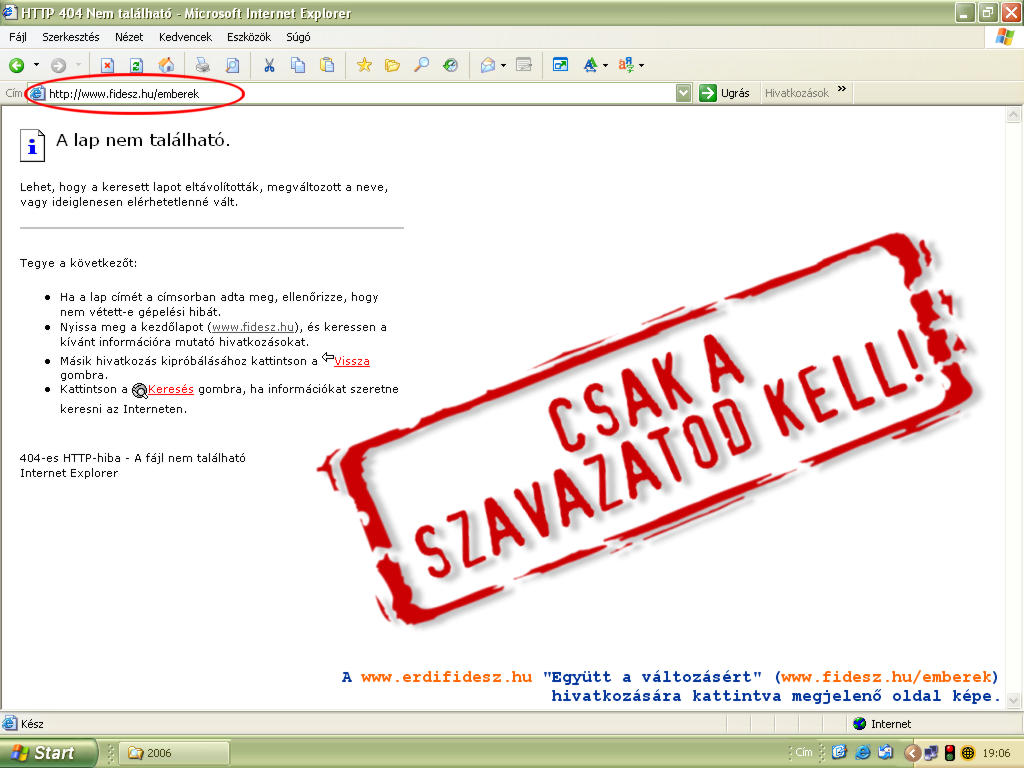This screenshot has width=1024, height=768.
Task: Open the Eszközök menu
Action: [249, 37]
